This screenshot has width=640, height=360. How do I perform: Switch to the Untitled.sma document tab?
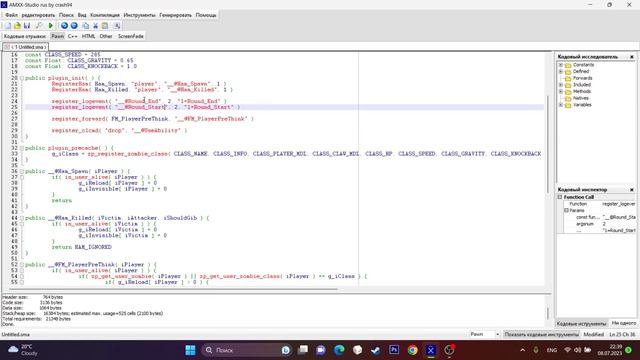click(29, 47)
